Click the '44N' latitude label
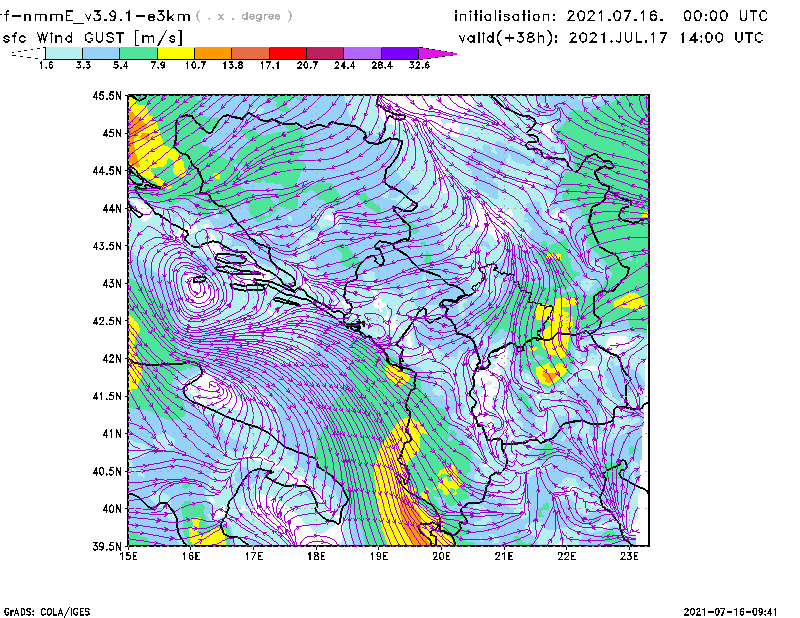 (x=112, y=208)
